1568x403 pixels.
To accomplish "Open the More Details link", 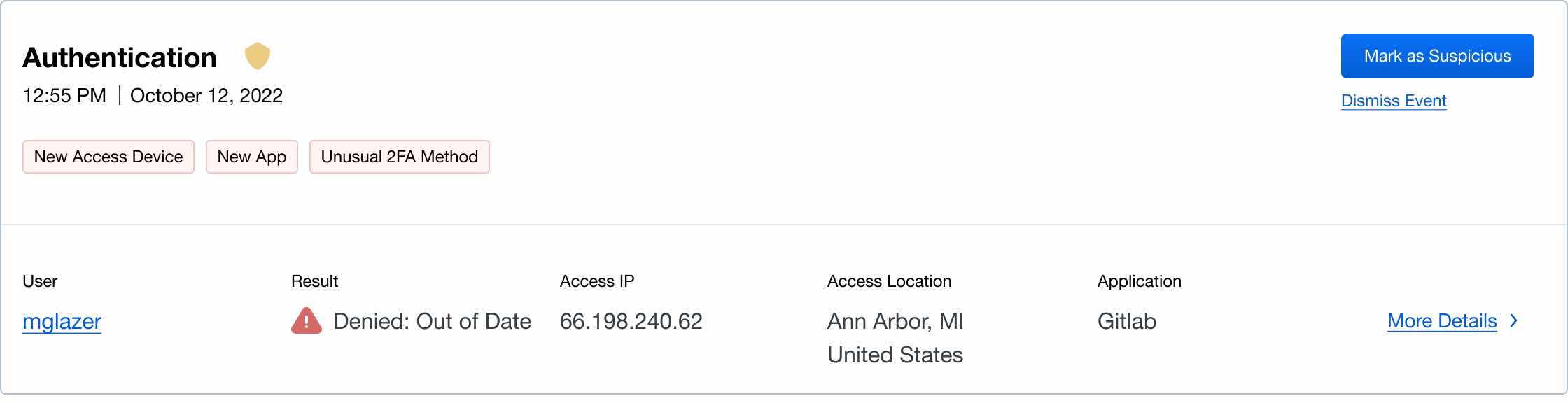I will [1442, 320].
